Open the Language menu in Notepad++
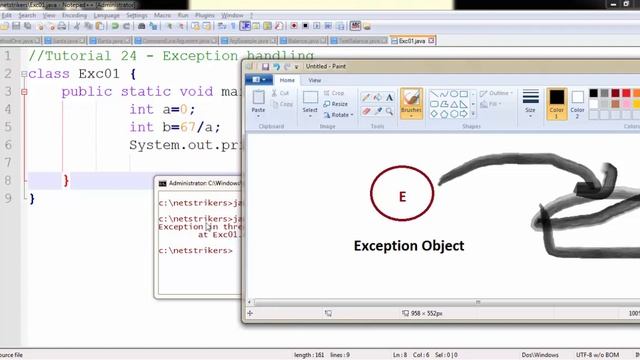Image resolution: width=640 pixels, height=360 pixels. (x=107, y=16)
